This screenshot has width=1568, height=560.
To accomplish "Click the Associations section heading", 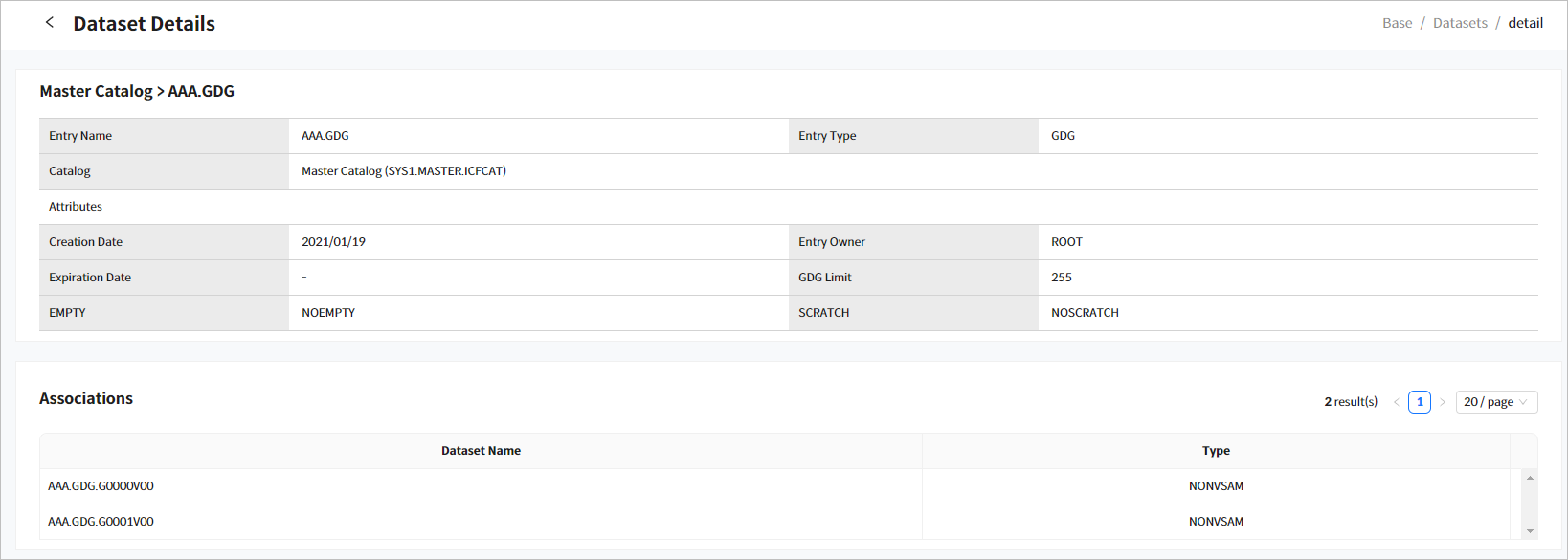I will point(86,398).
